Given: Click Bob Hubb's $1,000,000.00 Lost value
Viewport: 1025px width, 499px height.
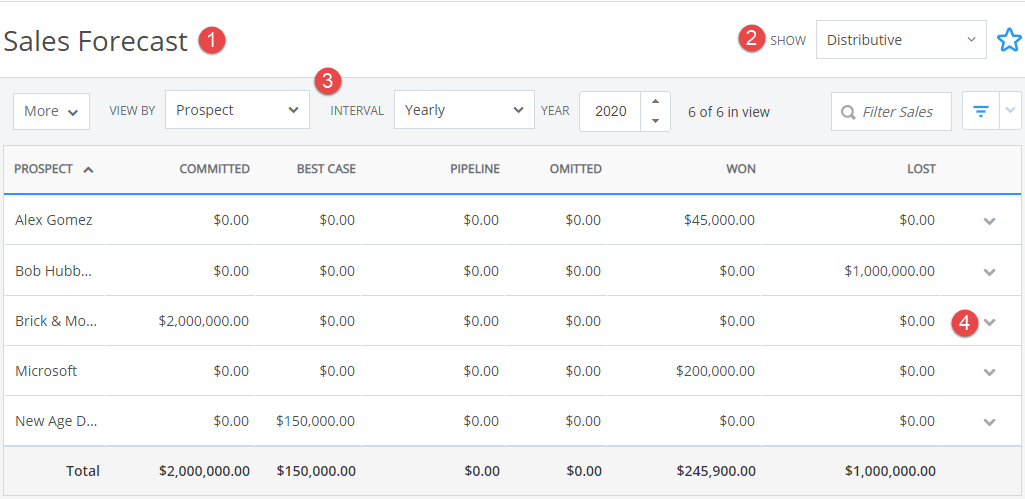Looking at the screenshot, I should (x=890, y=271).
